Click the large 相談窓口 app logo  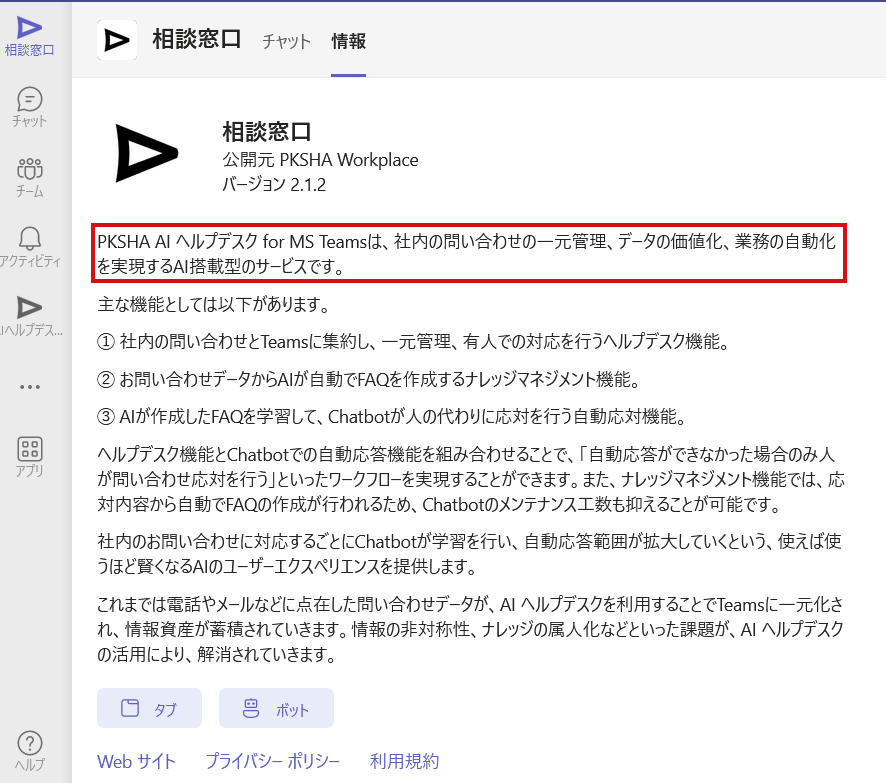click(x=146, y=153)
